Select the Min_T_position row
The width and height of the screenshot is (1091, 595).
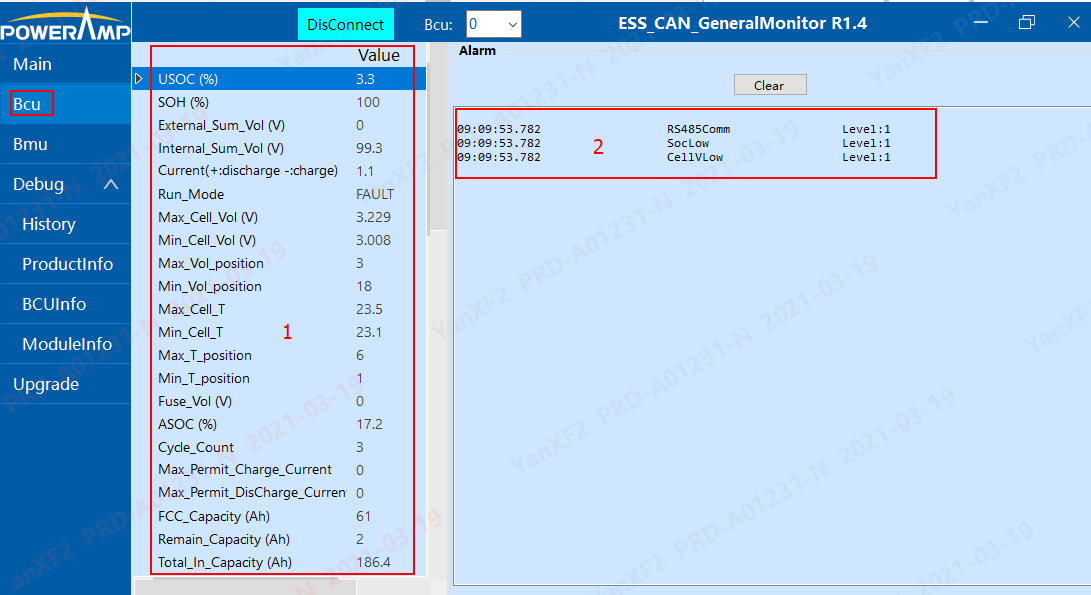(x=279, y=378)
